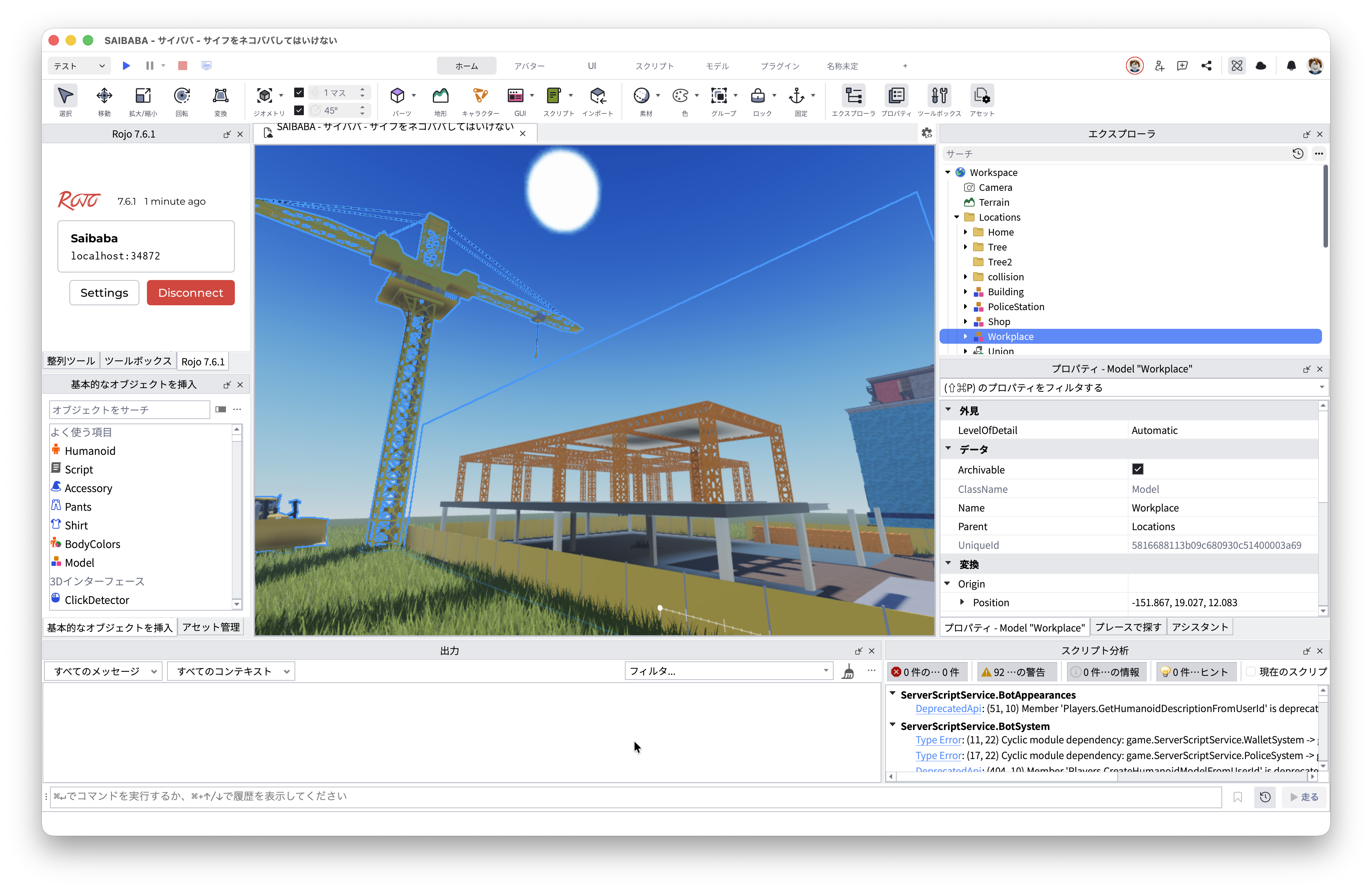Collapse the 外見 properties section
Screen dimensions: 1372x891
point(948,410)
